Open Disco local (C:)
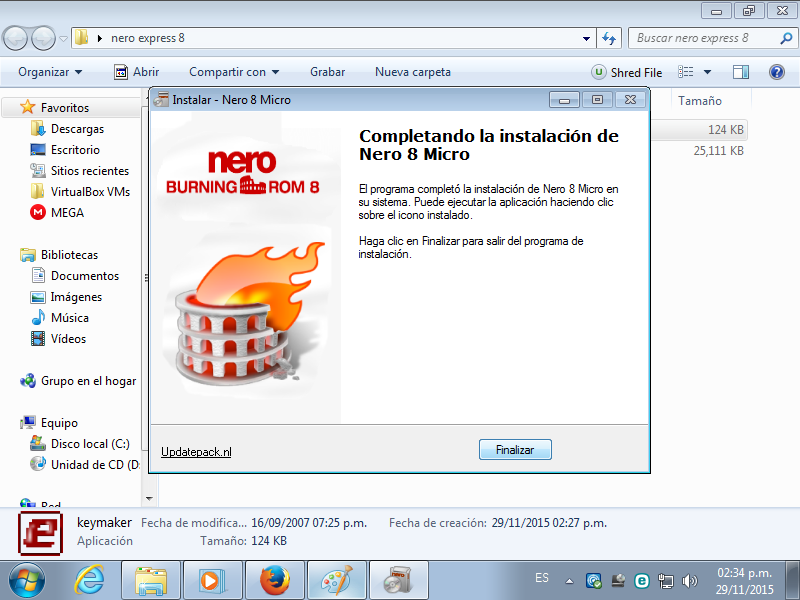The height and width of the screenshot is (600, 800). [x=90, y=444]
